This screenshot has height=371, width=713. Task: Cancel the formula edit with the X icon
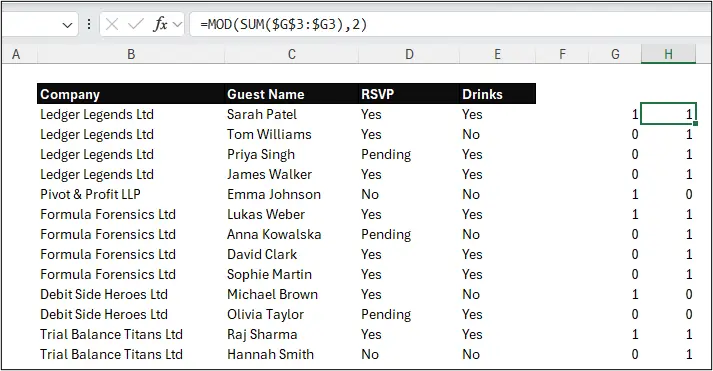(x=112, y=24)
